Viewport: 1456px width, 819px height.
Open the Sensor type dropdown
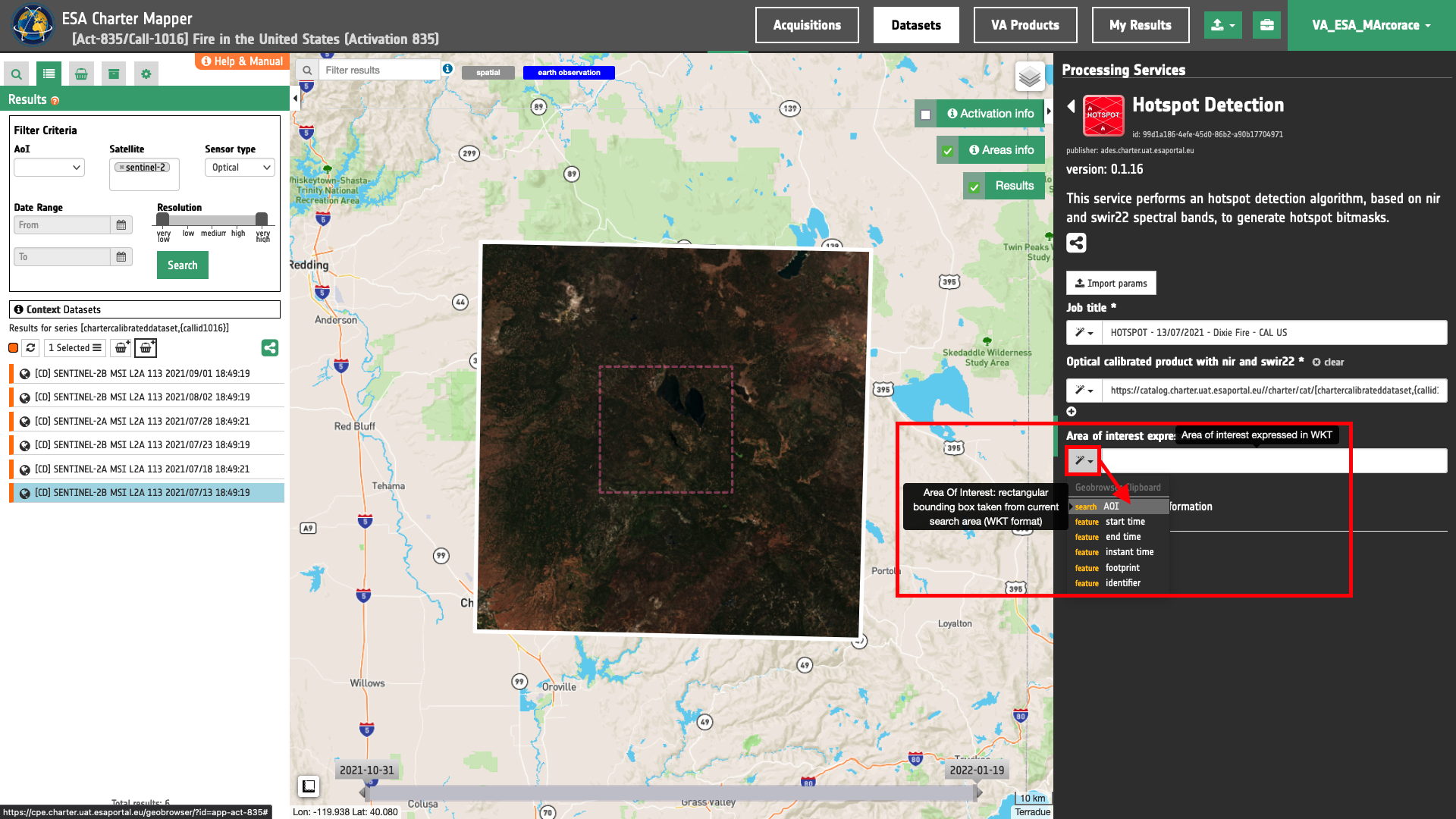pos(240,168)
